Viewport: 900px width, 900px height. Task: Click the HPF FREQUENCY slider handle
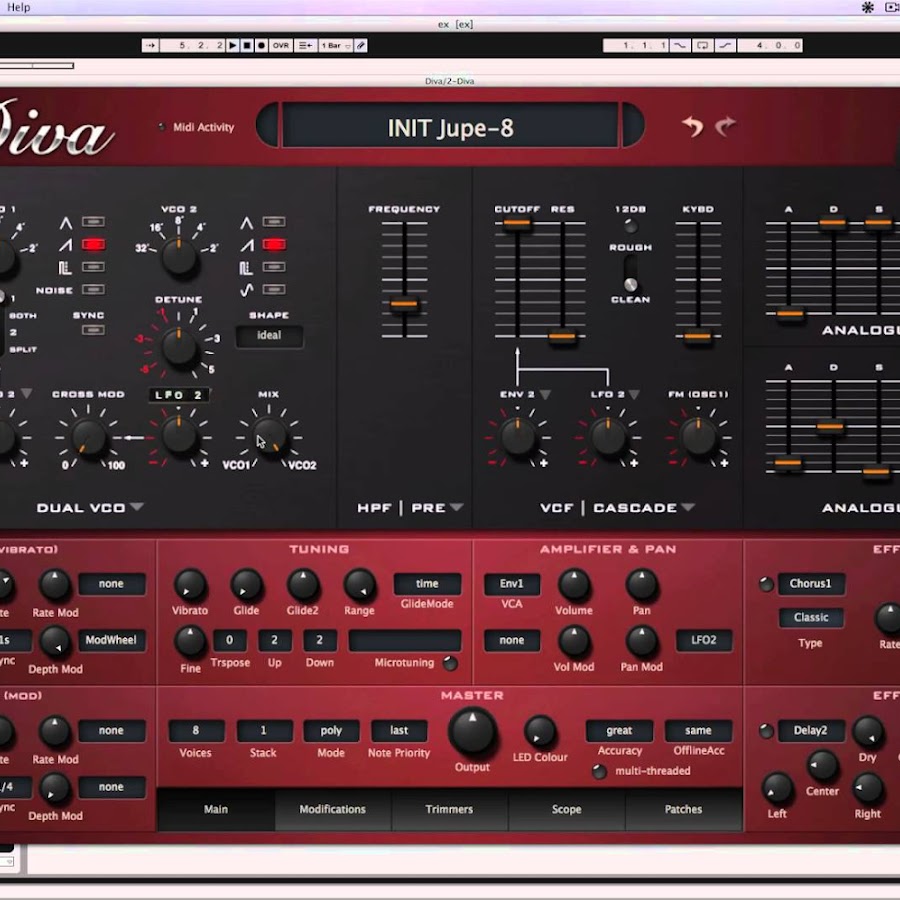point(404,304)
